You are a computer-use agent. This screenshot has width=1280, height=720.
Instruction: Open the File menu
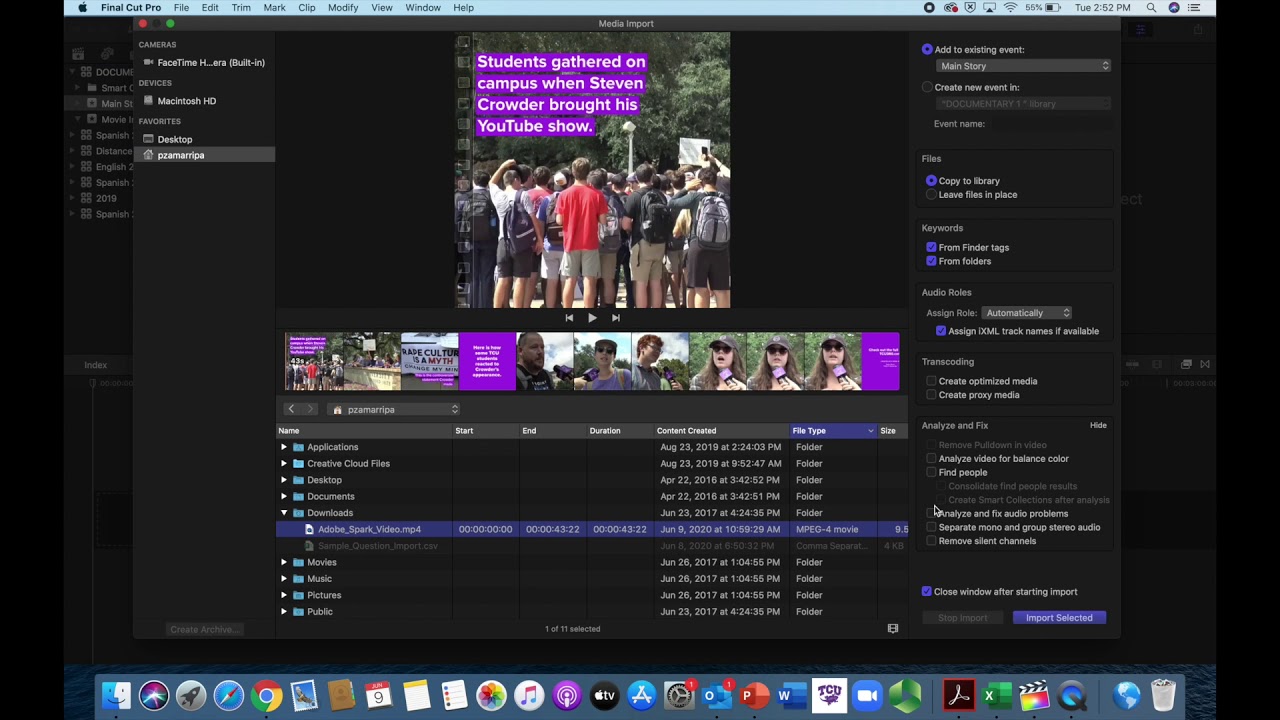pos(181,8)
